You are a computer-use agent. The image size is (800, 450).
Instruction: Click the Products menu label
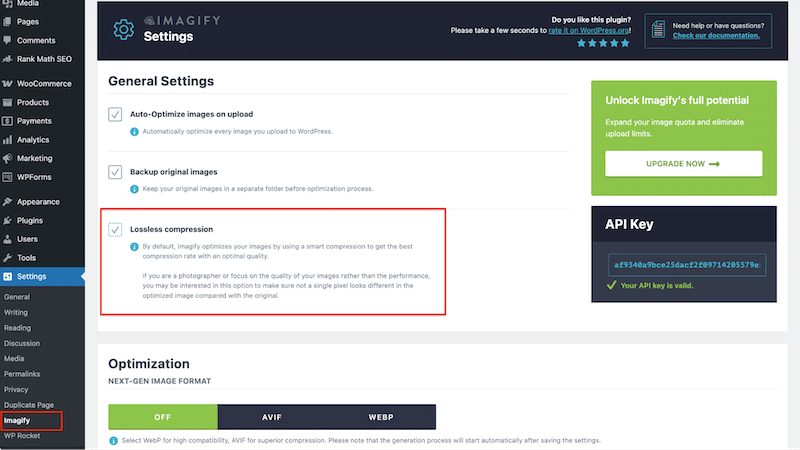point(33,103)
